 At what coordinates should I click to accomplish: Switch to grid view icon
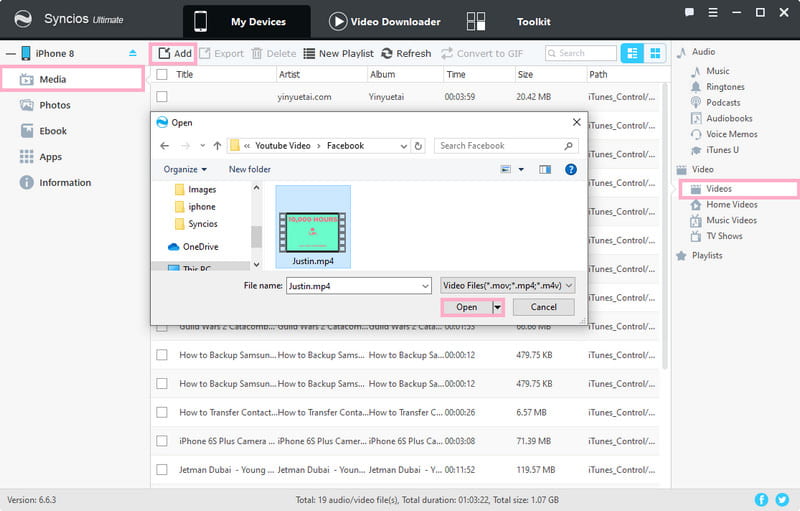(x=655, y=53)
